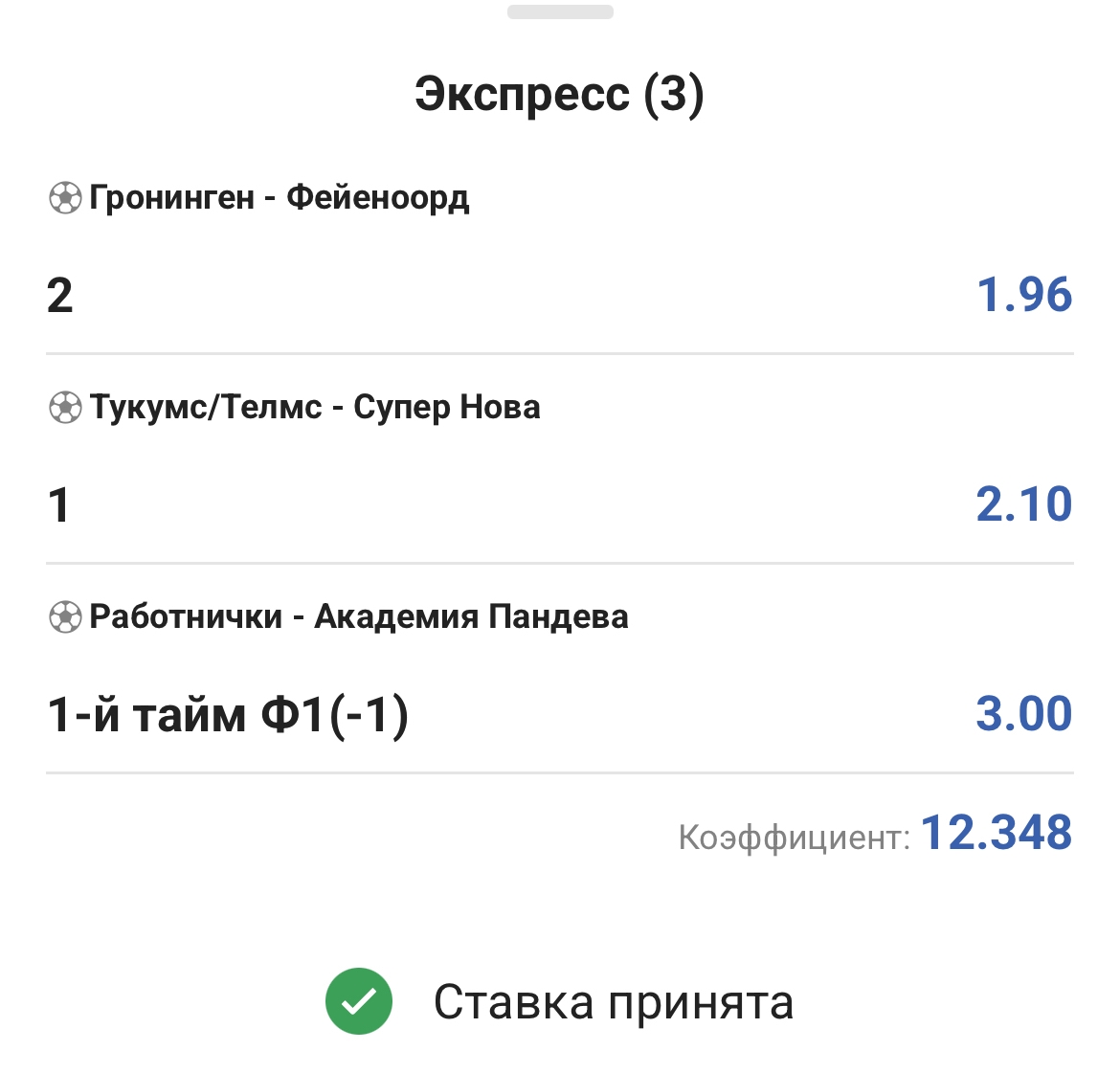Click the soccer ball icon beside Гронинген - Фейеноорд
Screen dimensions: 1120x1073
[x=64, y=198]
